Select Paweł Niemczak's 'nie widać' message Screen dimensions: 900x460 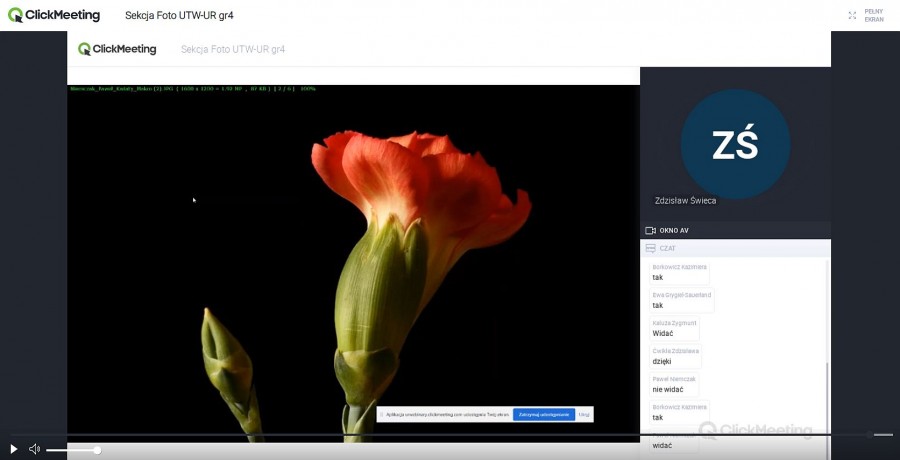click(x=668, y=389)
